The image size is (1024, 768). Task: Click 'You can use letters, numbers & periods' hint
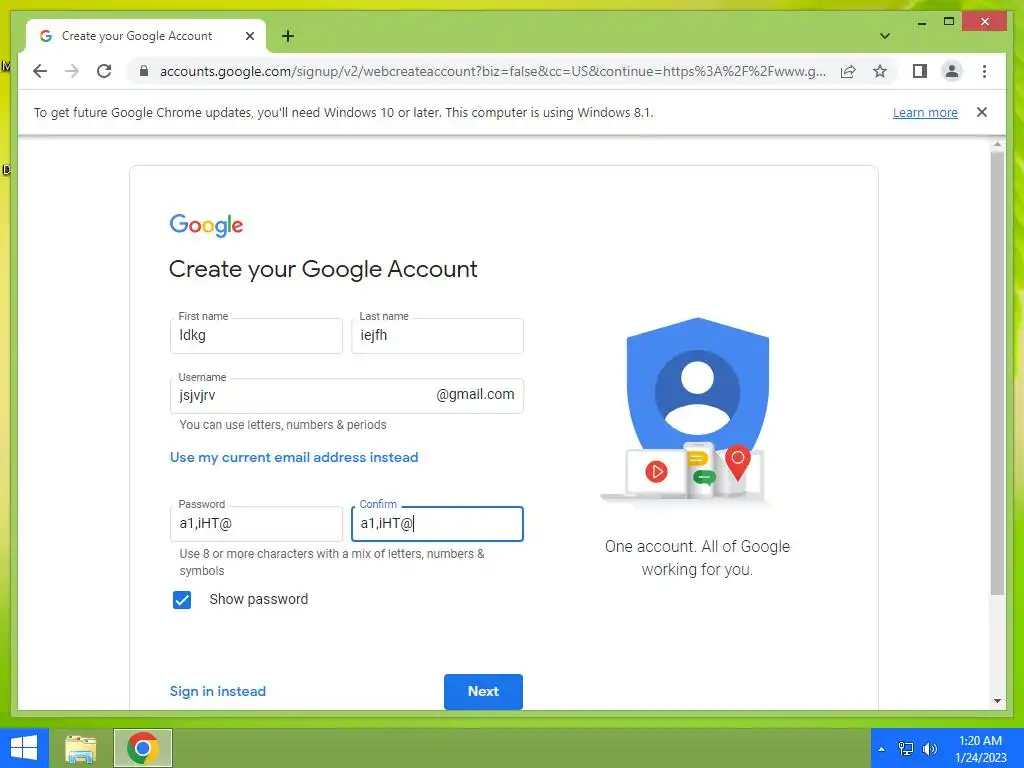(283, 425)
